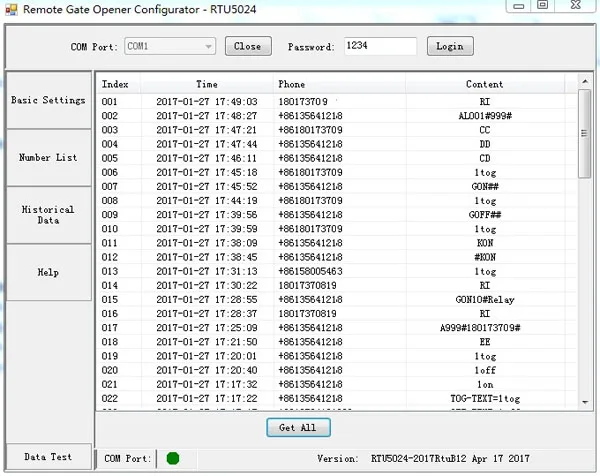The image size is (600, 476).
Task: Close the Configurator window with X
Action: point(576,5)
